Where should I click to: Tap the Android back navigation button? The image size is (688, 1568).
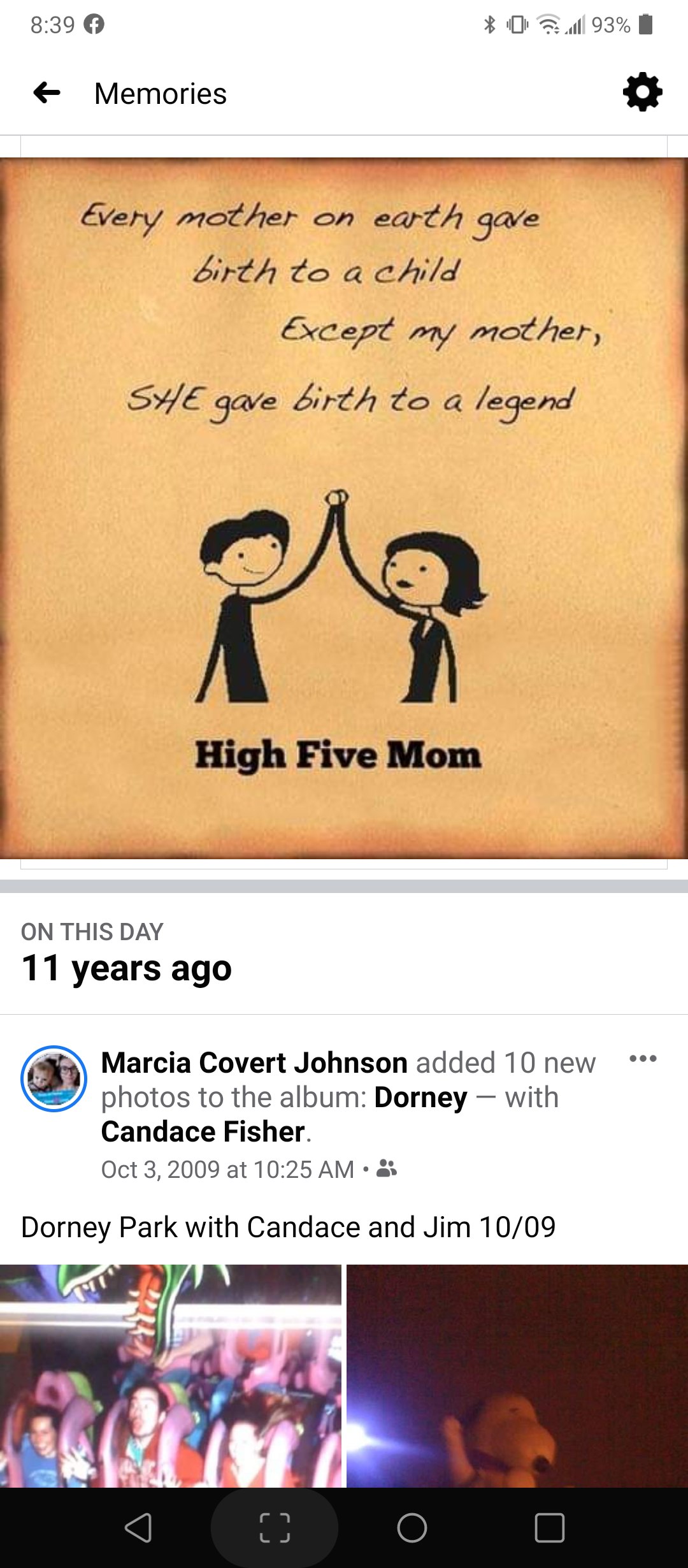(x=138, y=1528)
